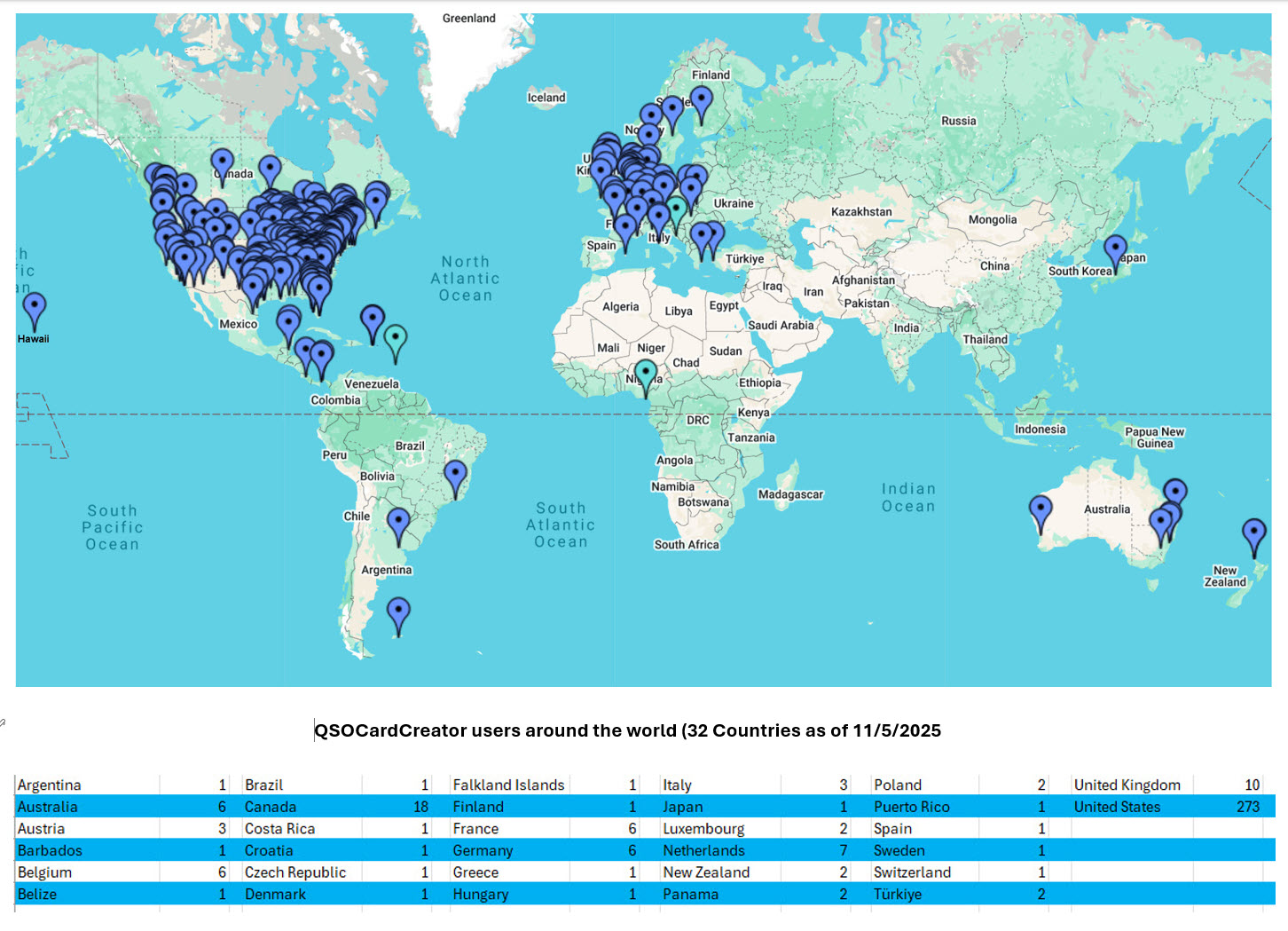Select the pin in Finland
The image size is (1288, 931).
click(701, 100)
